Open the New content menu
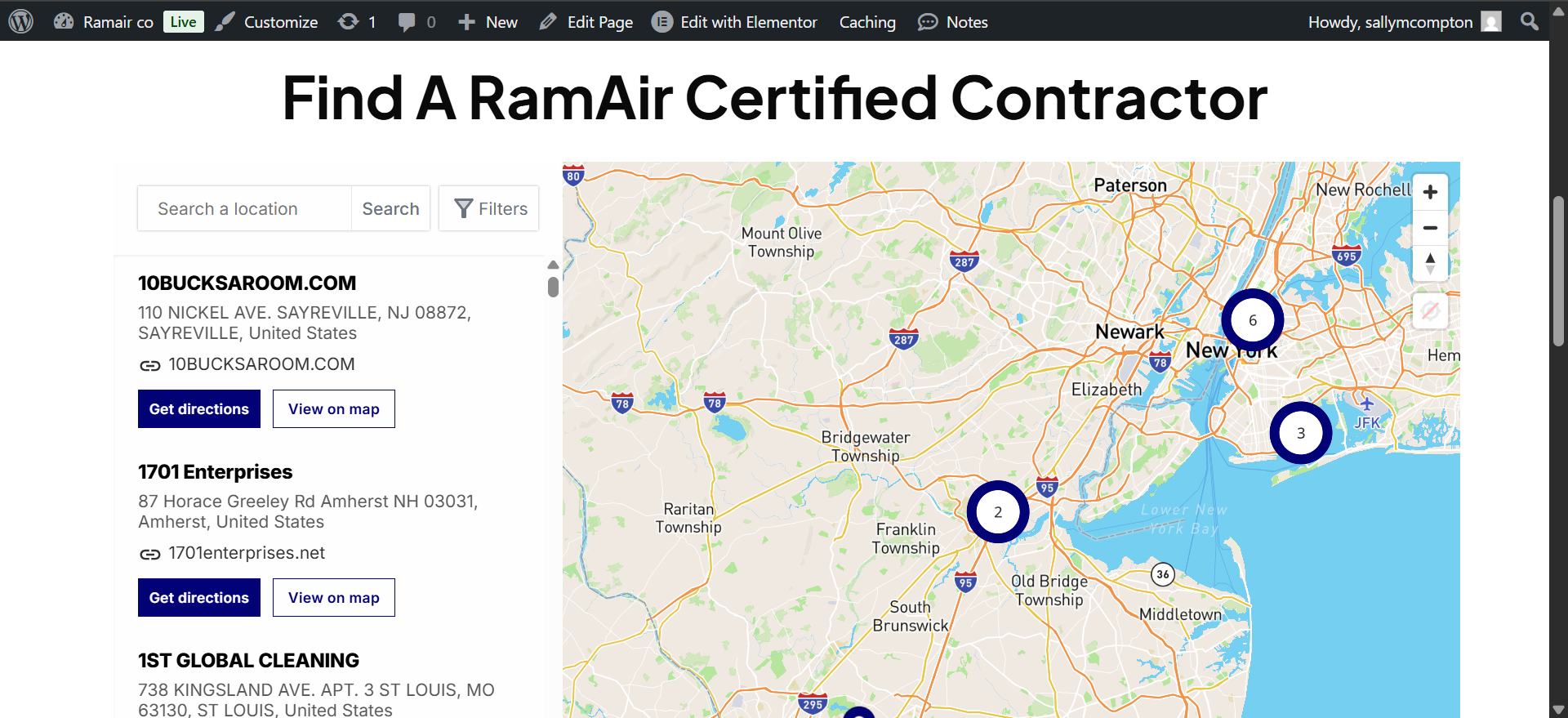The width and height of the screenshot is (1568, 718). tap(488, 22)
